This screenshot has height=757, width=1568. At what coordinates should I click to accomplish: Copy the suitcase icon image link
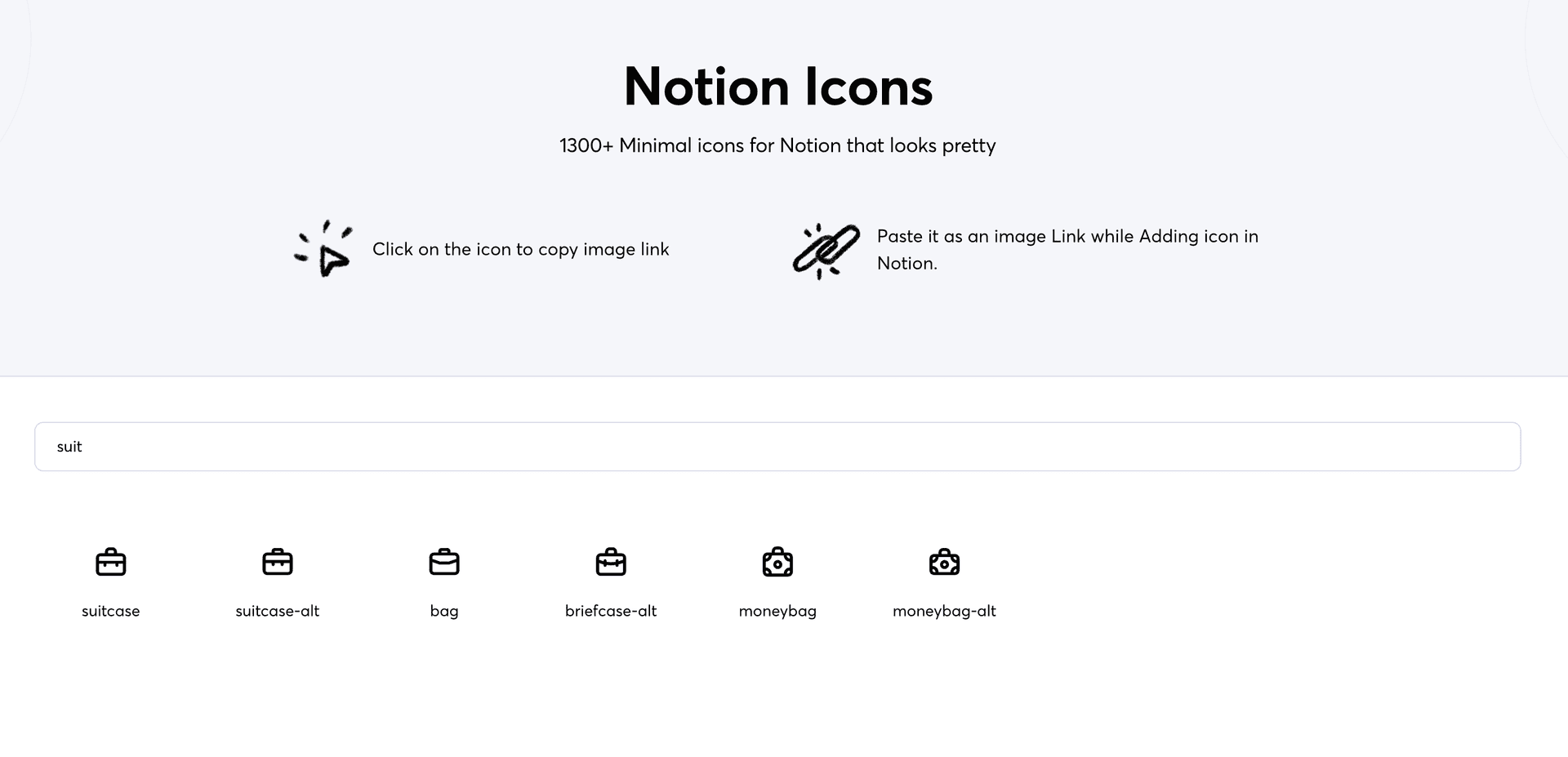[110, 563]
